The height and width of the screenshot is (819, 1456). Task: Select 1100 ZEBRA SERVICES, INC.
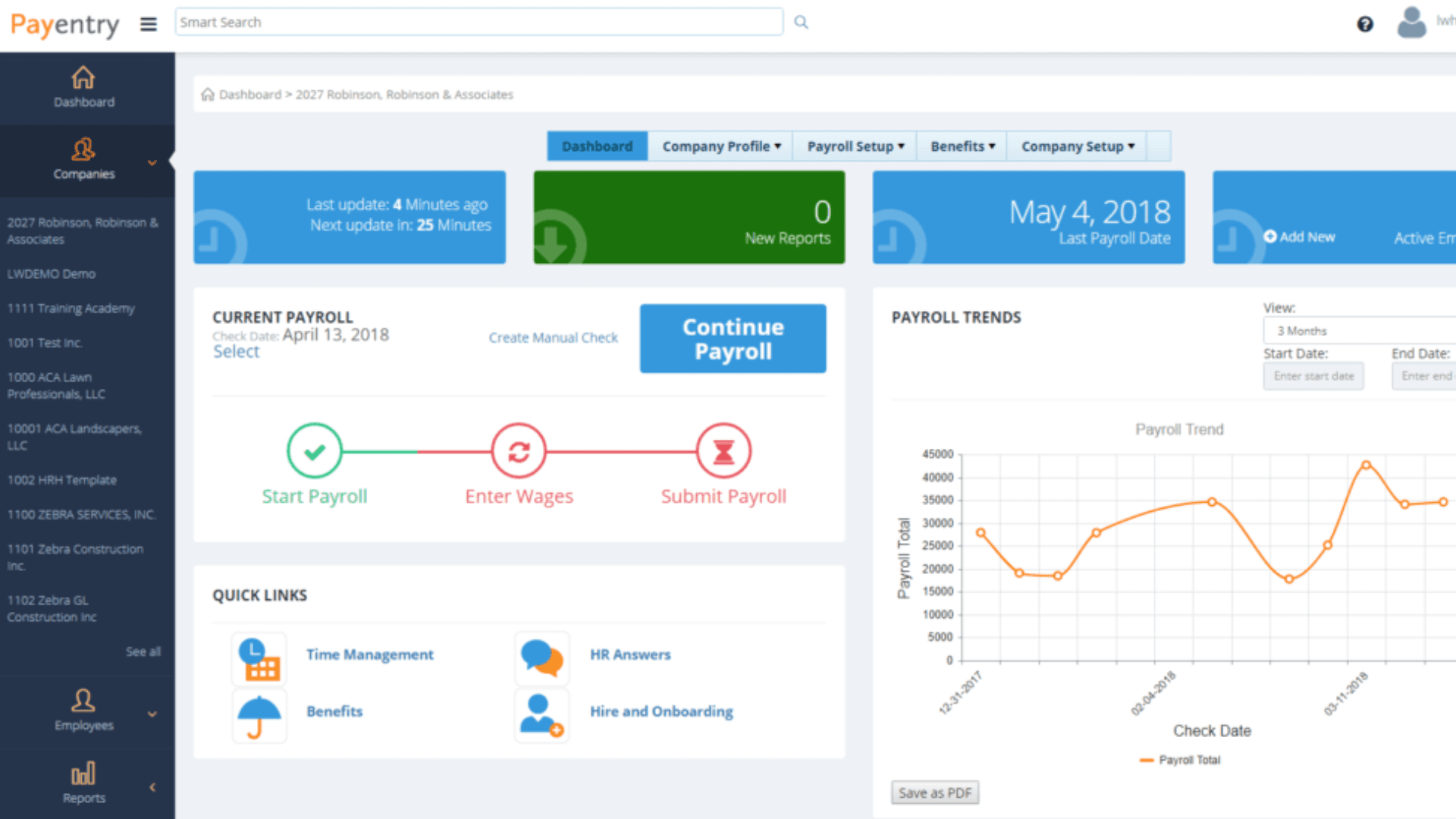(81, 514)
